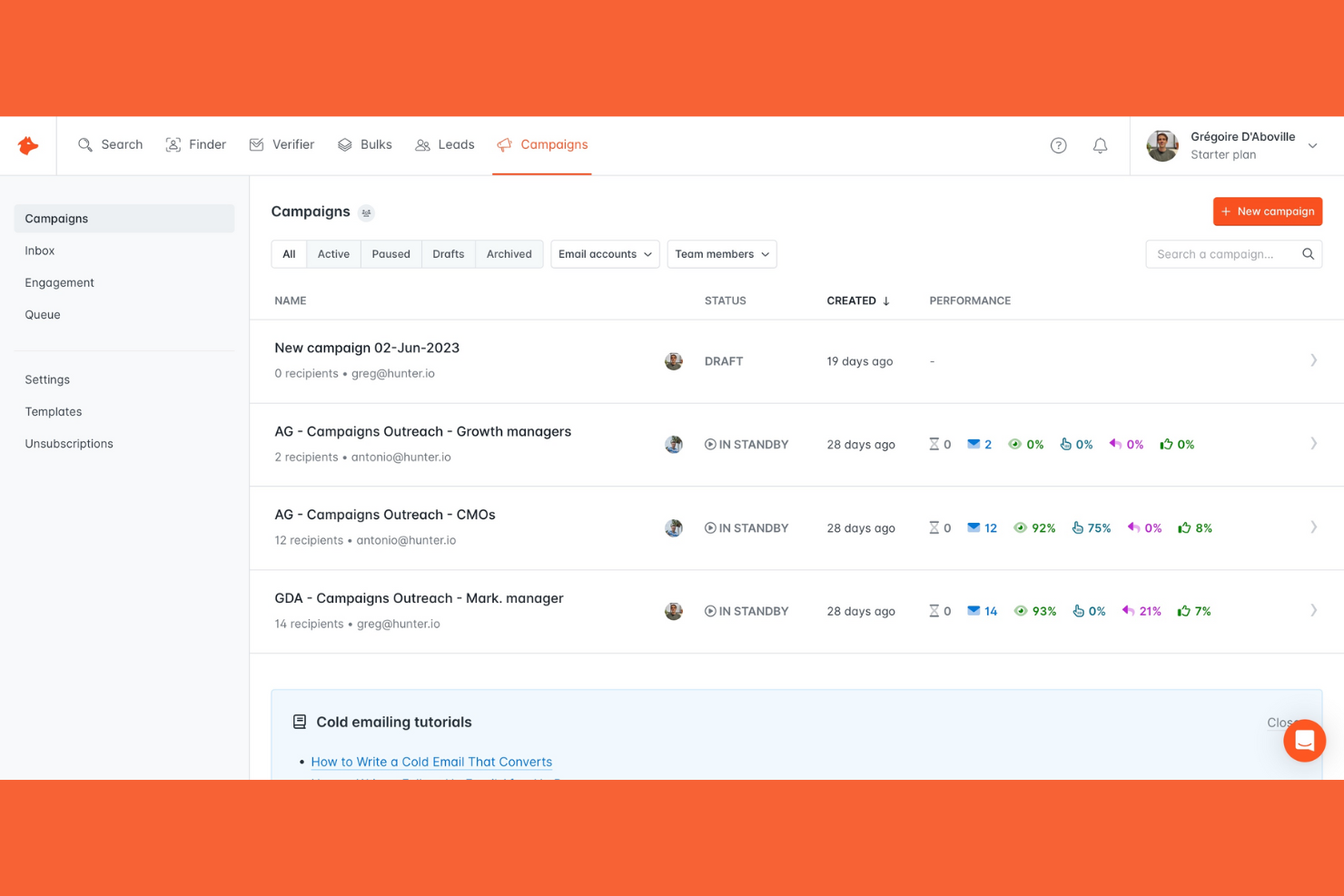Open the Intercom chat bubble
Screen dimensions: 1344x896
(x=1304, y=740)
